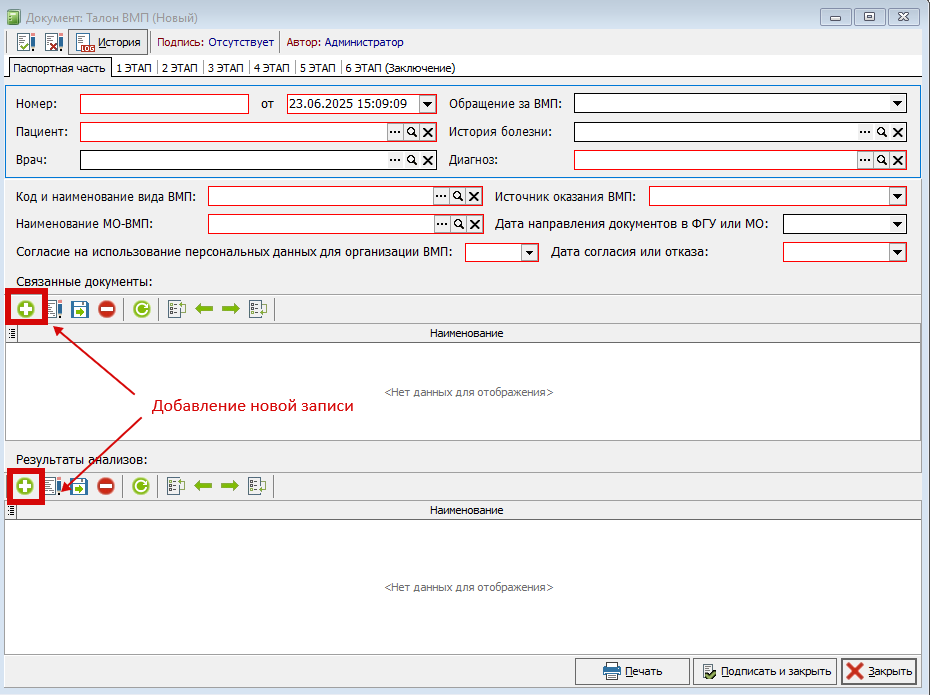Open the document date dropdown arrow
Viewport: 930px width, 695px height.
coord(427,104)
